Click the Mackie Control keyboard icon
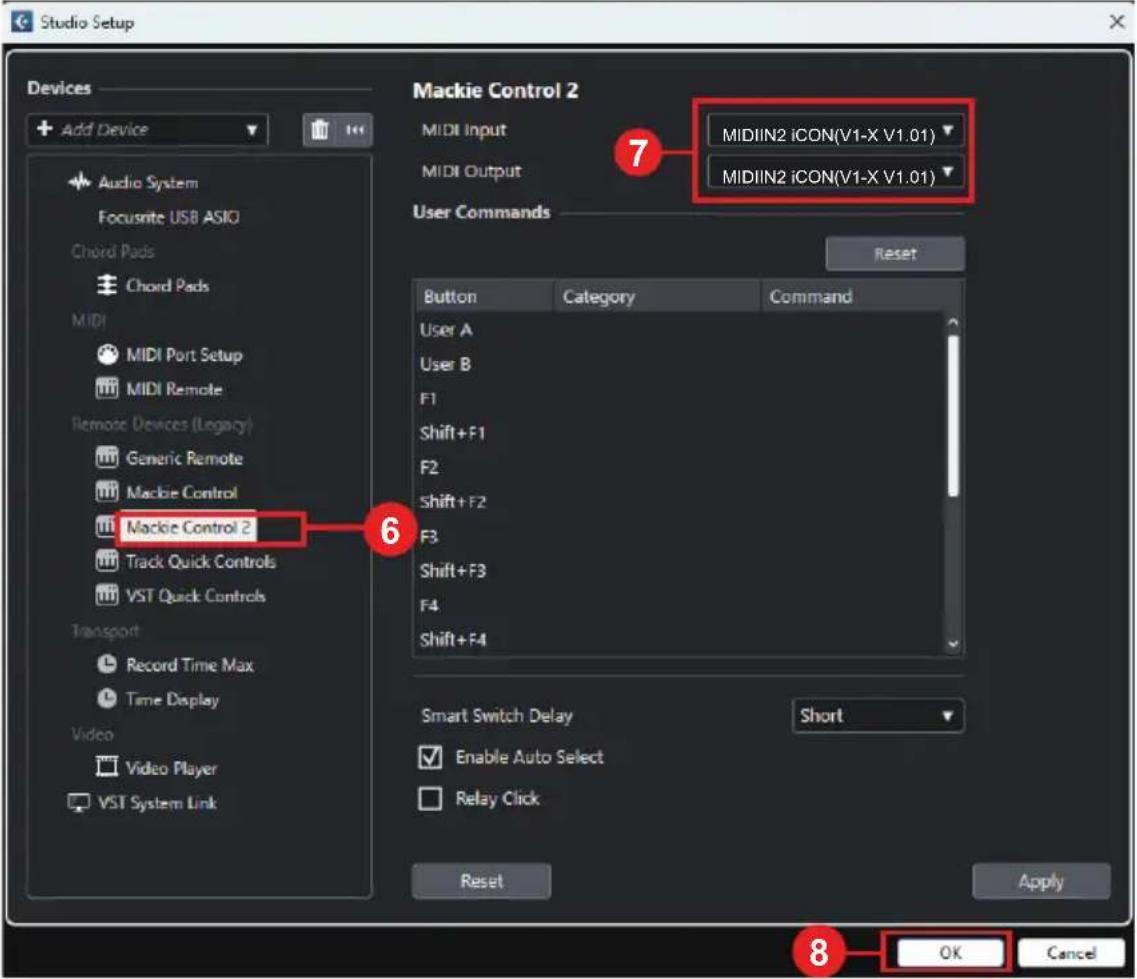 coord(107,492)
